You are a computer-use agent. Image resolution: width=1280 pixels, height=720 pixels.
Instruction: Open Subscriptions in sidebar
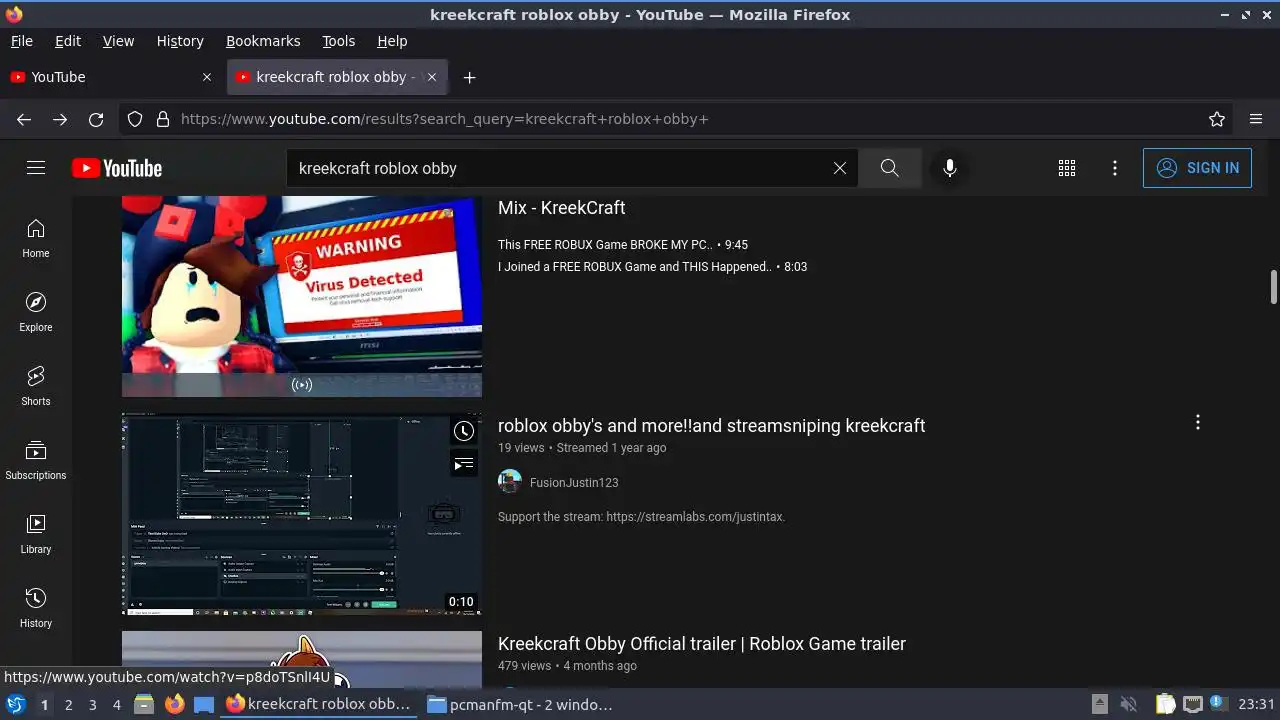tap(36, 461)
